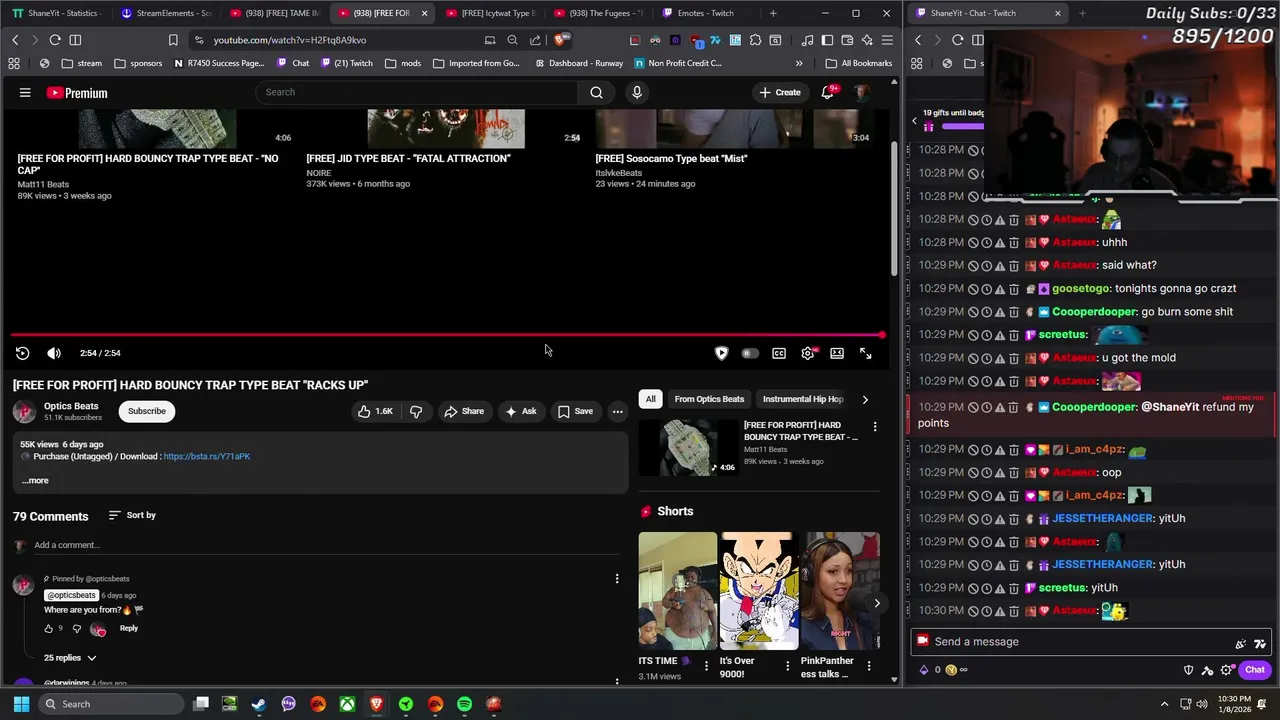Toggle the autoplay switch in player
Viewport: 1280px width, 720px height.
[x=750, y=353]
